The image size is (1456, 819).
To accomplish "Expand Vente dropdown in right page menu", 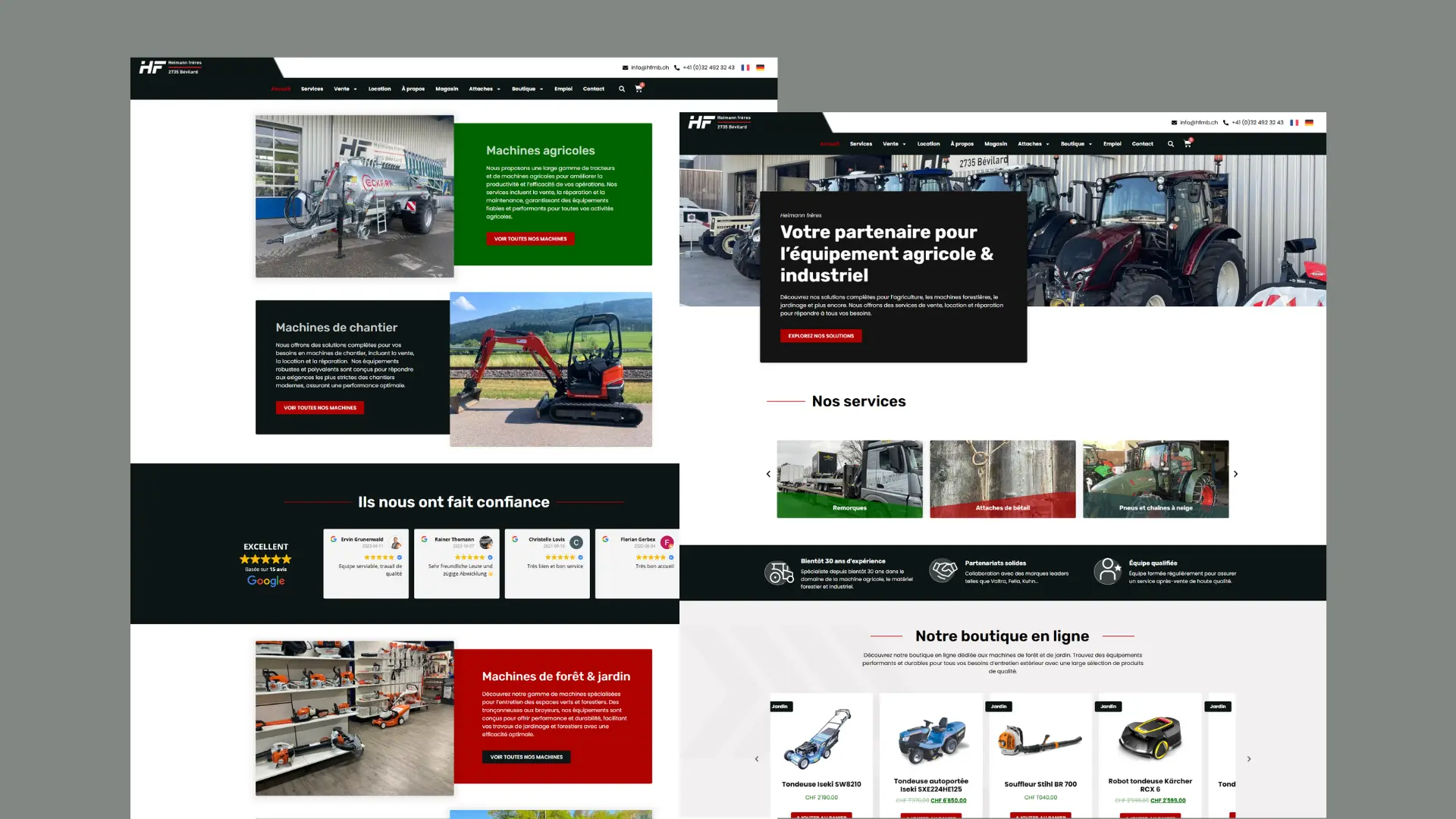I will tap(894, 144).
